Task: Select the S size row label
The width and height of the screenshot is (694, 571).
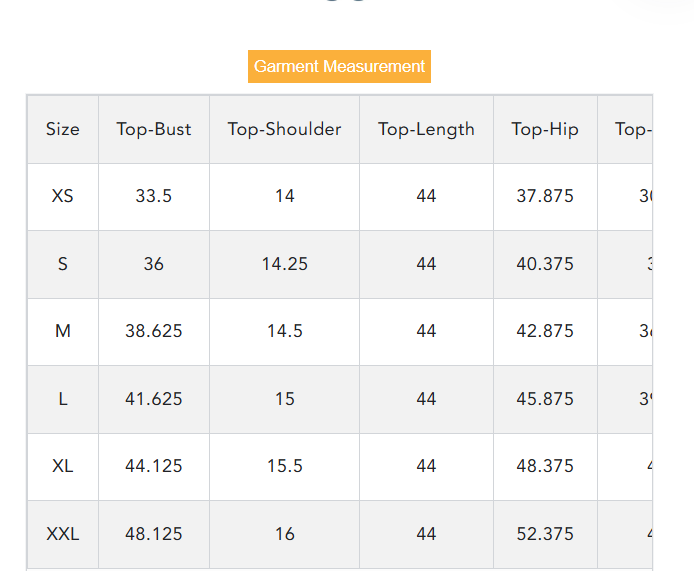Action: 62,264
